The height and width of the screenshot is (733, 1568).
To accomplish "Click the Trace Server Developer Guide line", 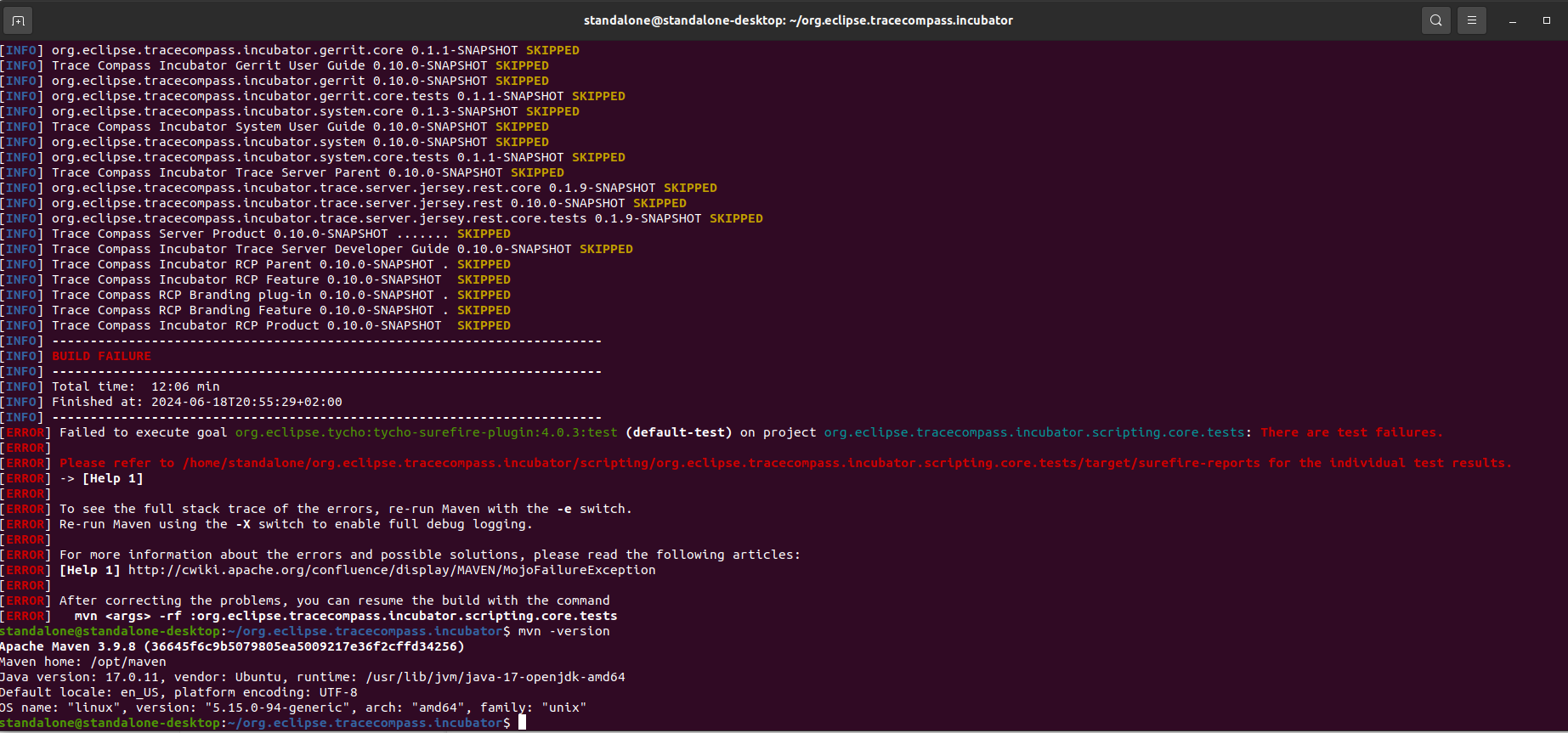I will [x=317, y=249].
